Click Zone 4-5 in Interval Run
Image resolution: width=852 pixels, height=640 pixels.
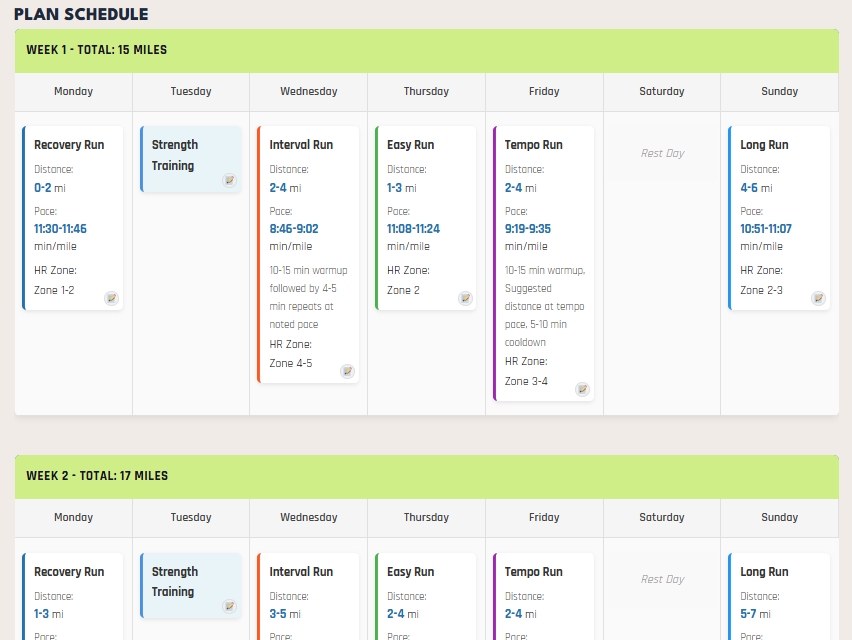point(291,363)
